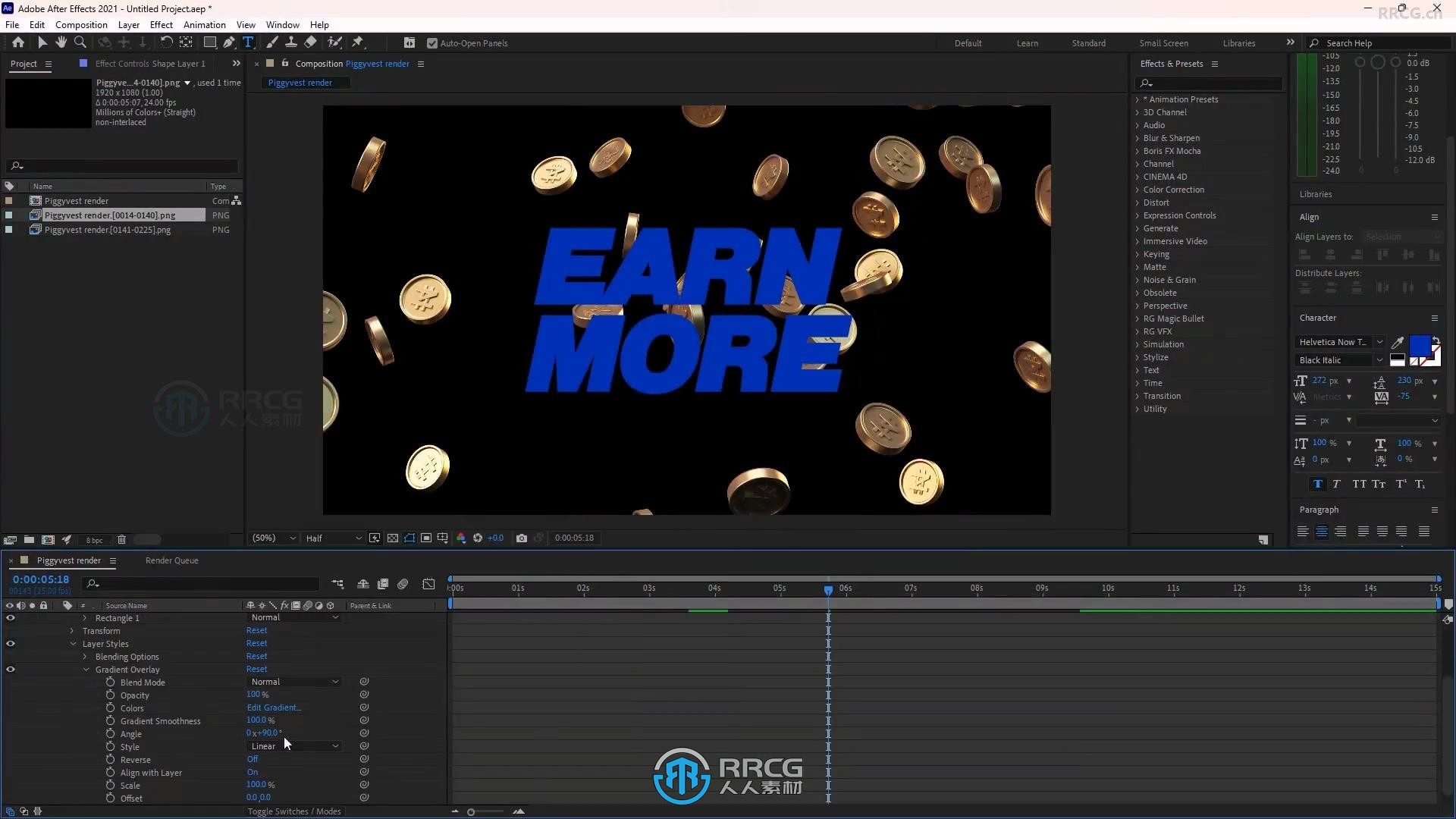Reset the Gradient Overlay layer style
Screen dimensions: 1456x819
[257, 669]
